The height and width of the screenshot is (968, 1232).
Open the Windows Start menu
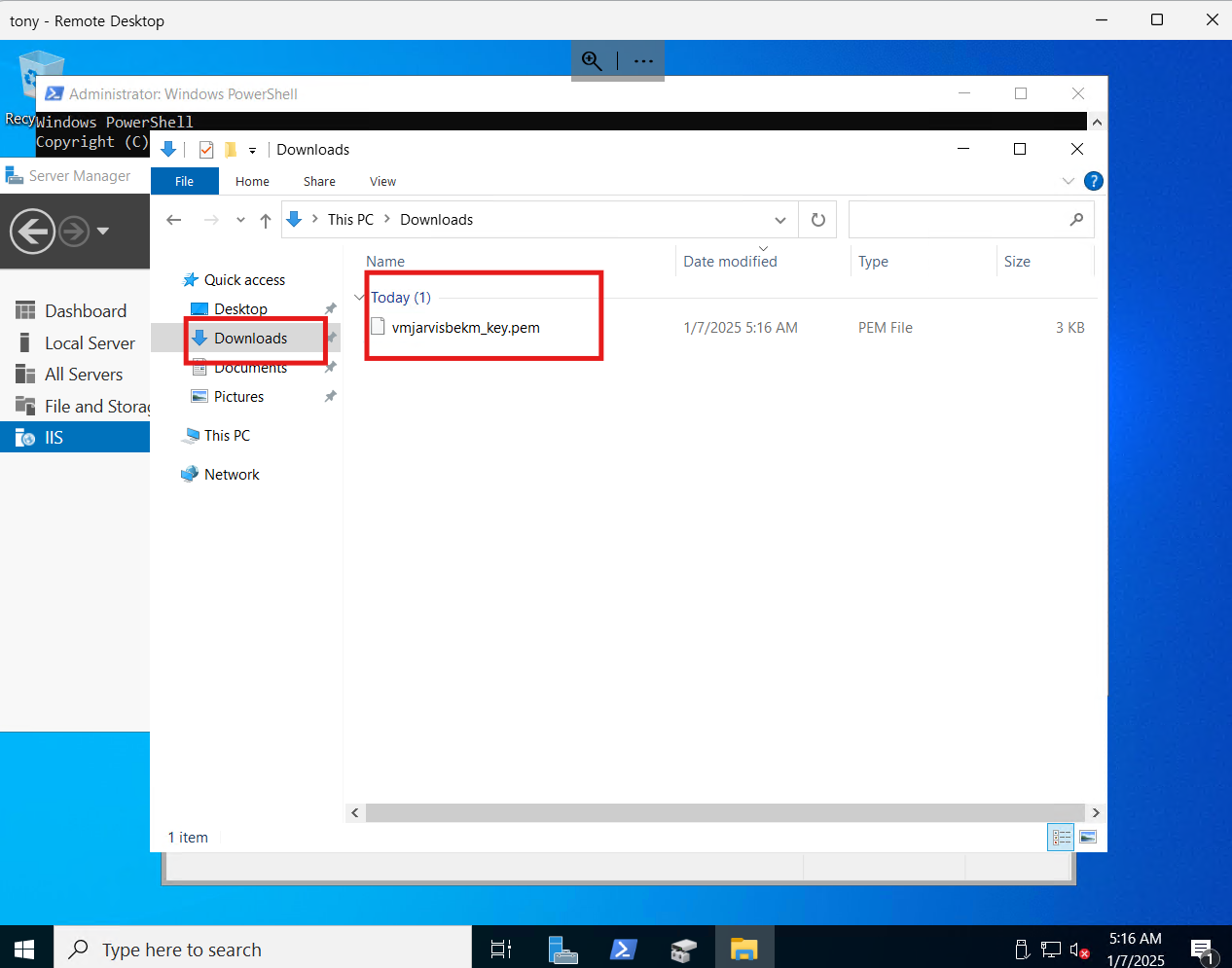tap(25, 948)
